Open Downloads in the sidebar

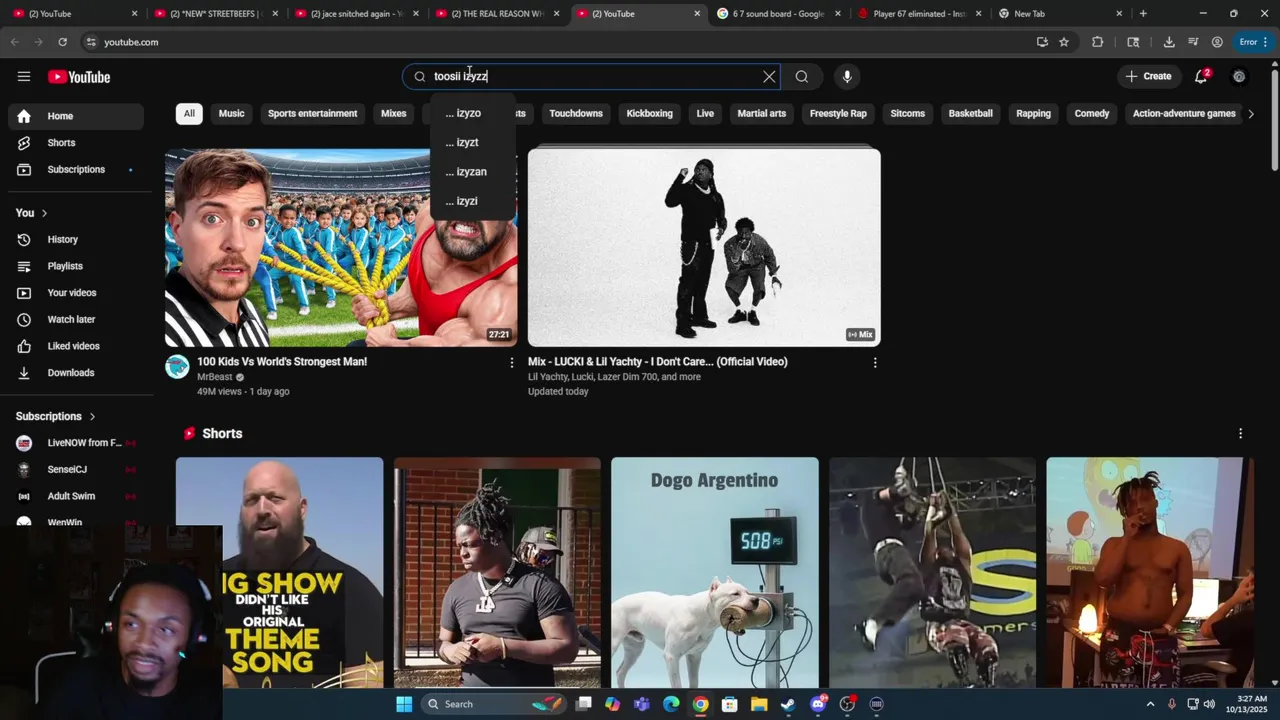pyautogui.click(x=76, y=373)
